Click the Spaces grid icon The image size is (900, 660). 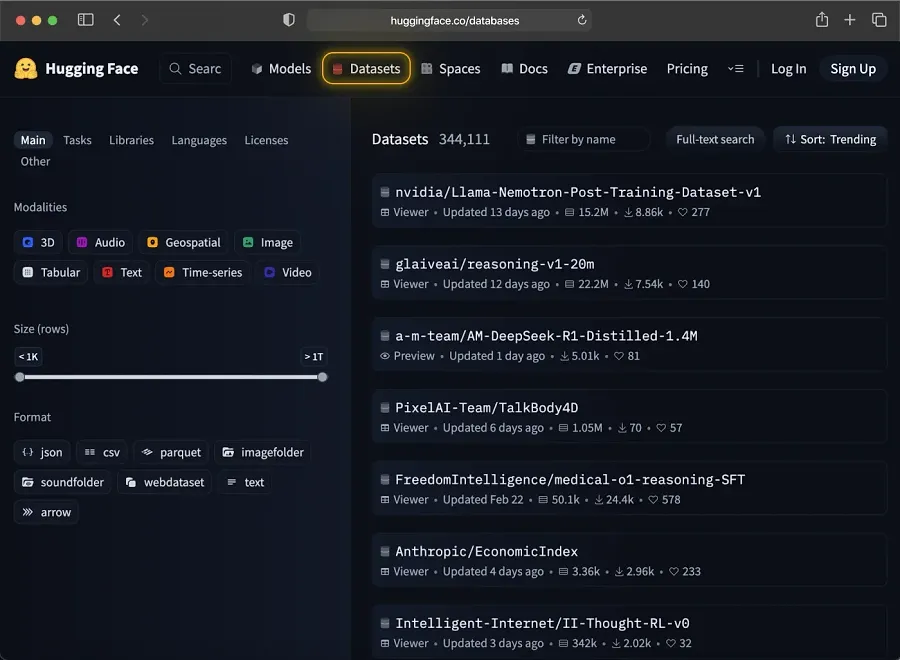(x=426, y=68)
